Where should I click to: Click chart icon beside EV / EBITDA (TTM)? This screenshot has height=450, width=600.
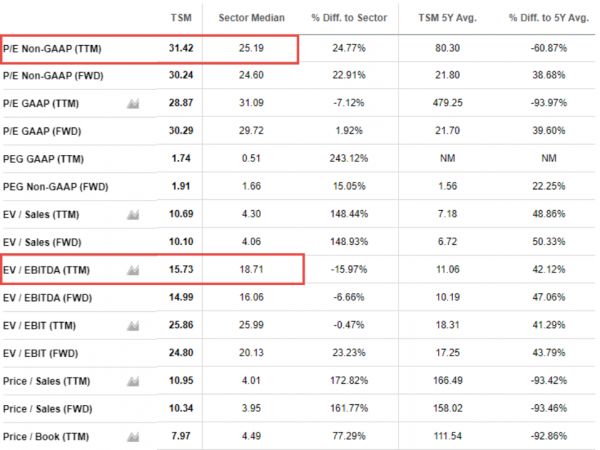coord(133,271)
